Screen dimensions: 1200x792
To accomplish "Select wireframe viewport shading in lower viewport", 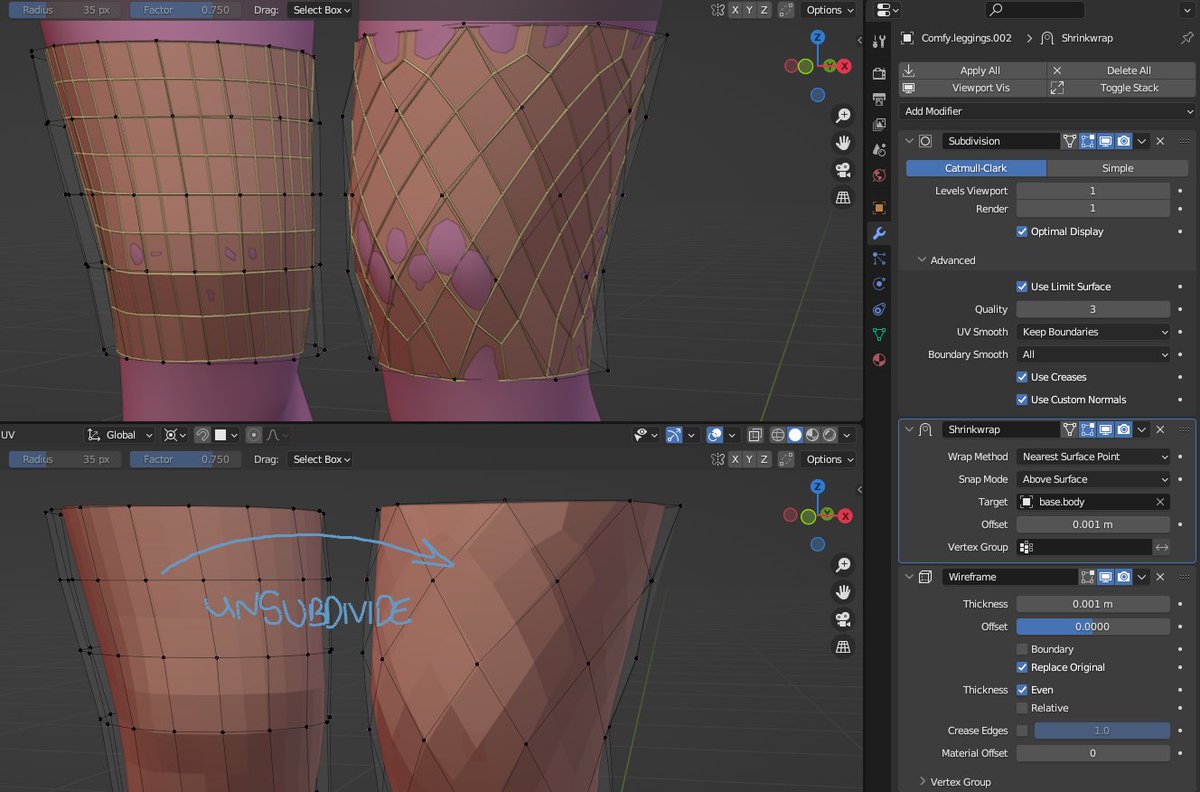I will (778, 435).
